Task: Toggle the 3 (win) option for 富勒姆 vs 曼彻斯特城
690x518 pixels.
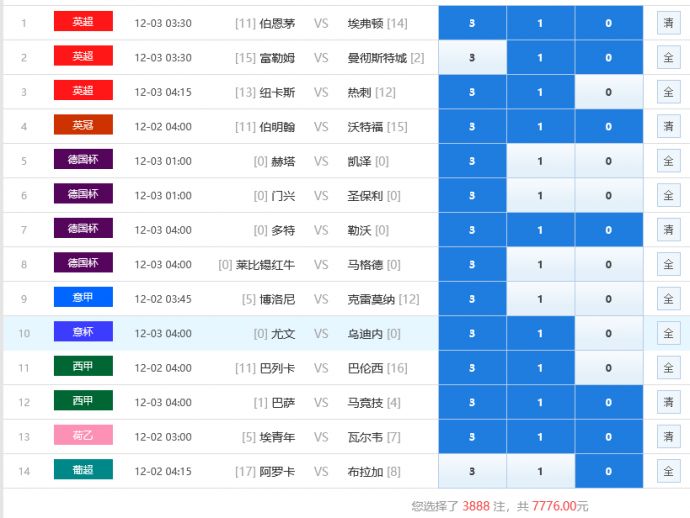Action: click(x=472, y=58)
